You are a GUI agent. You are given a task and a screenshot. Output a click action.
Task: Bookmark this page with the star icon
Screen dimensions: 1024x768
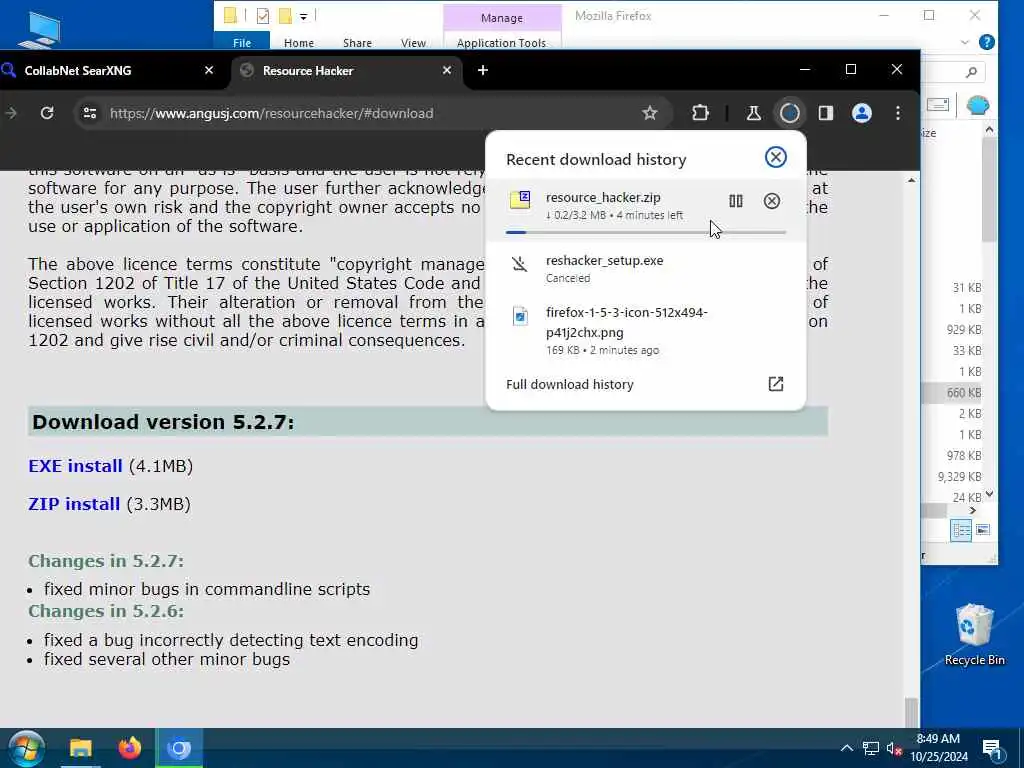coord(649,114)
